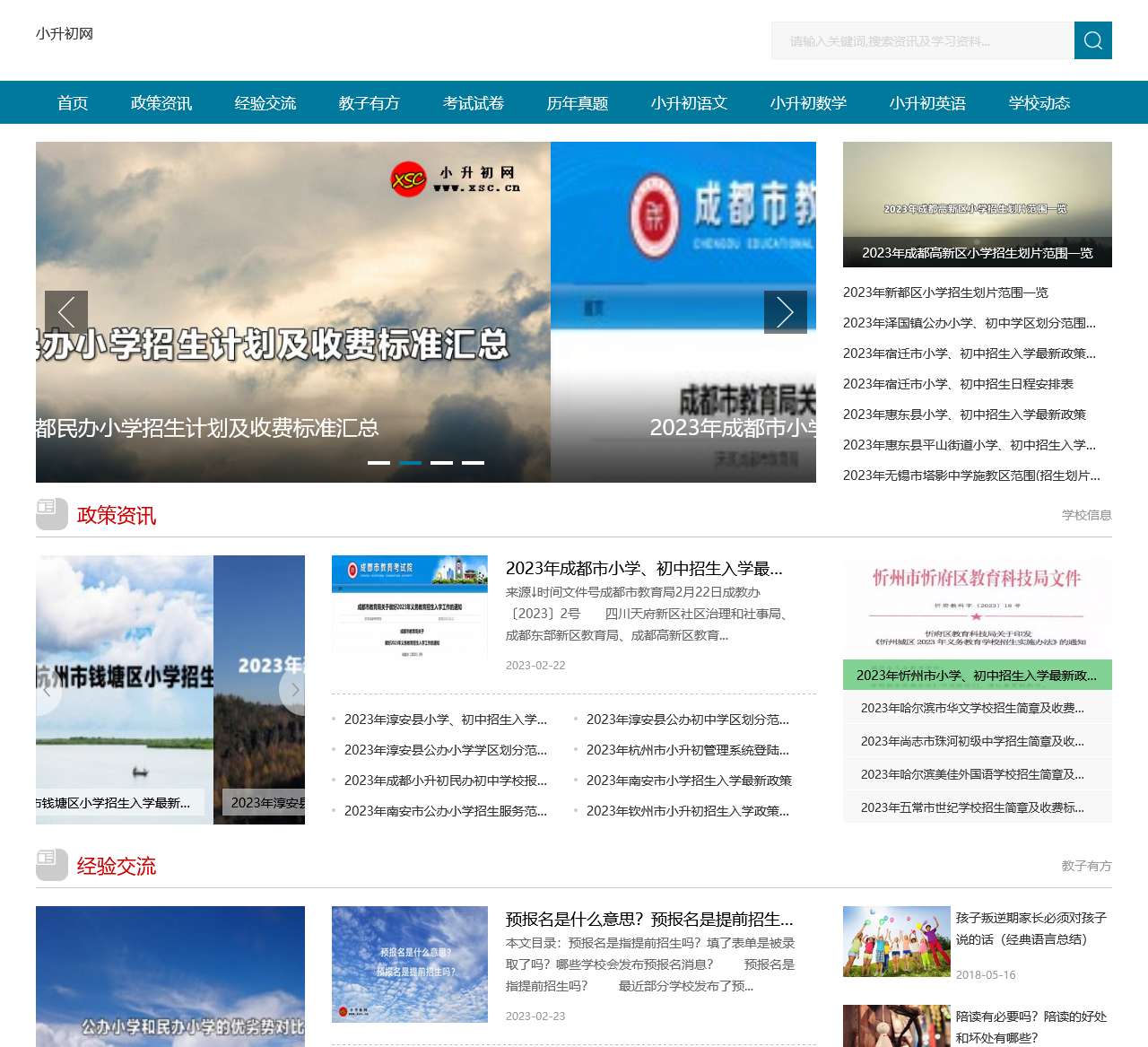Select the second carousel pagination dot
The image size is (1148, 1047).
pyautogui.click(x=410, y=463)
